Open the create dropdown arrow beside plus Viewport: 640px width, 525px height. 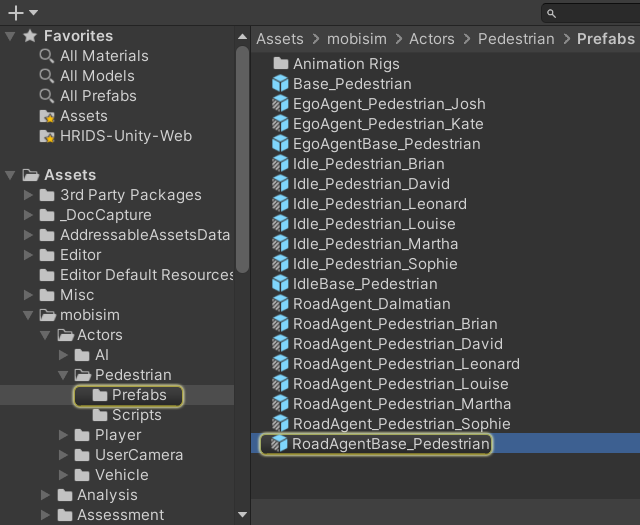point(34,13)
